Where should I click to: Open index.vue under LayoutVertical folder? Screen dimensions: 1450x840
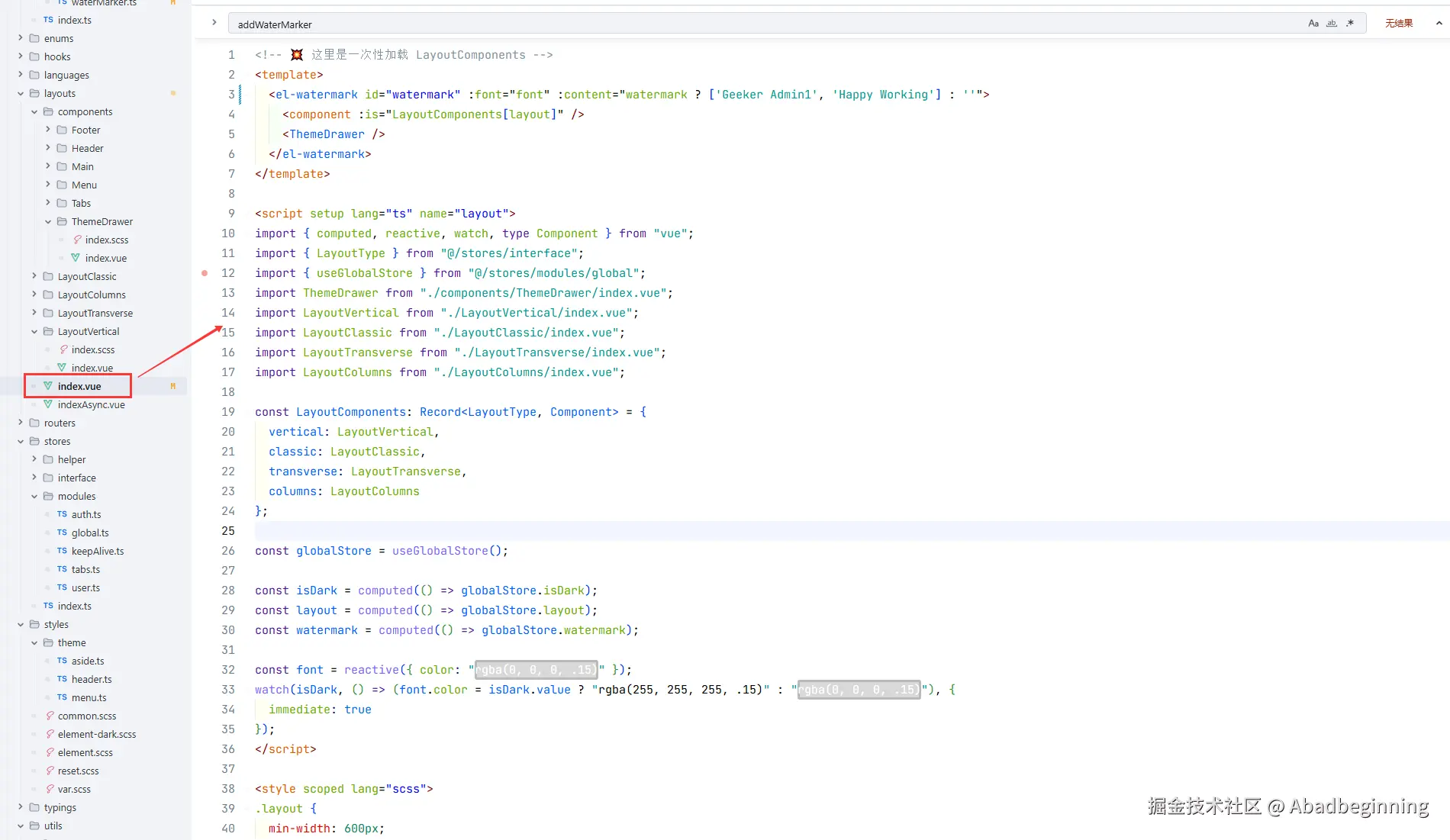pos(92,368)
